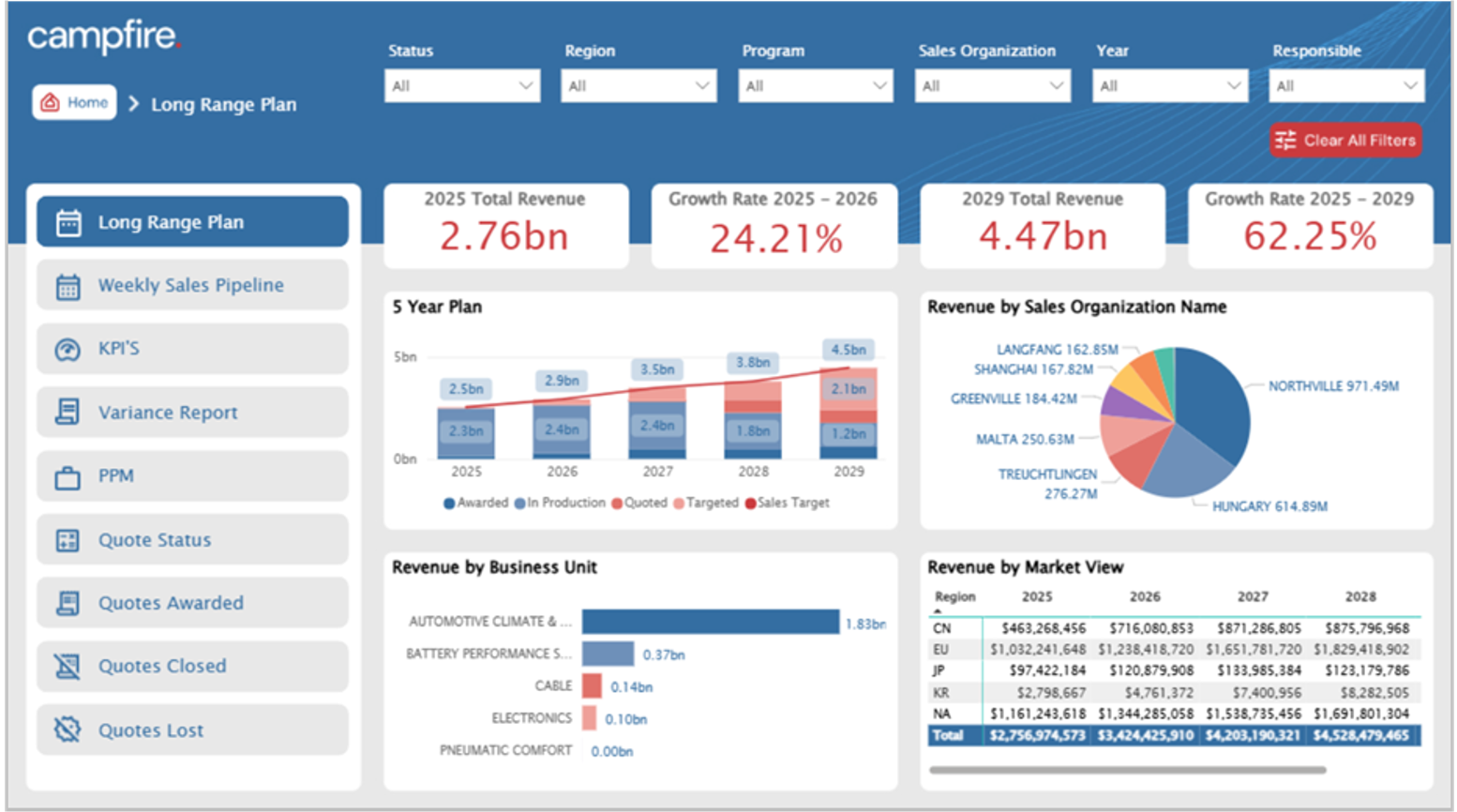Click the Variance Report document icon
The height and width of the screenshot is (812, 1457).
coord(68,413)
